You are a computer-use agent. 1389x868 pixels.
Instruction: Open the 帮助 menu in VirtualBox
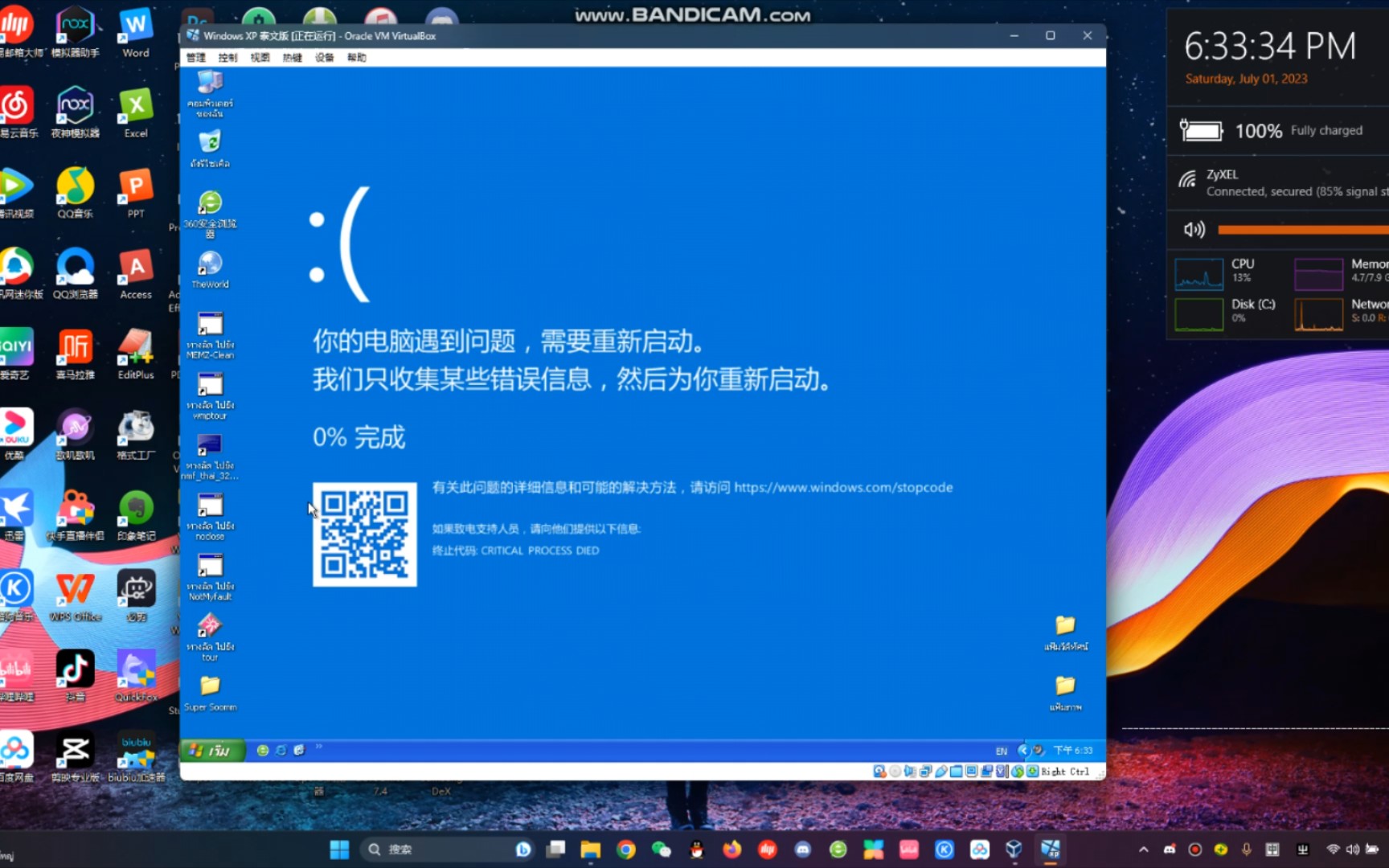pos(357,58)
